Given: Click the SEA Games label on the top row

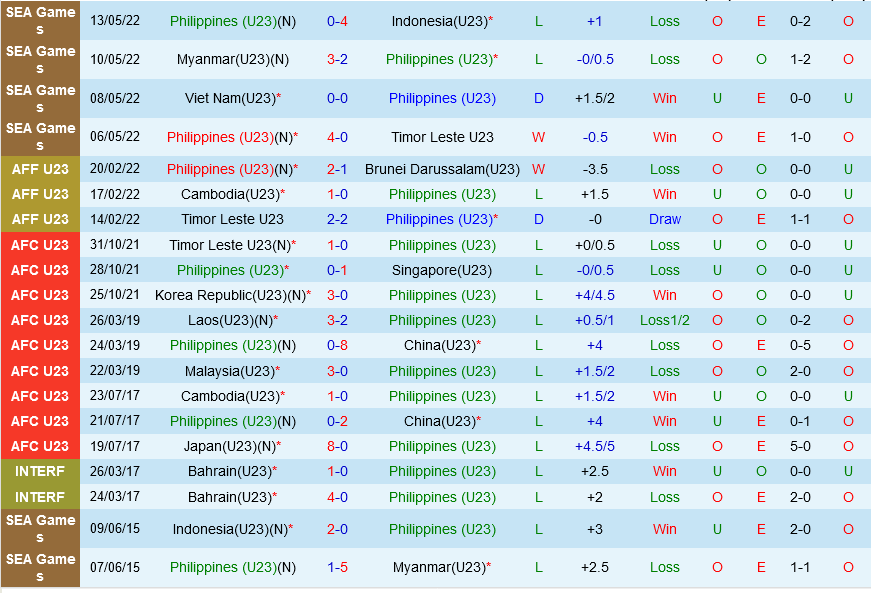Looking at the screenshot, I should pyautogui.click(x=40, y=21).
